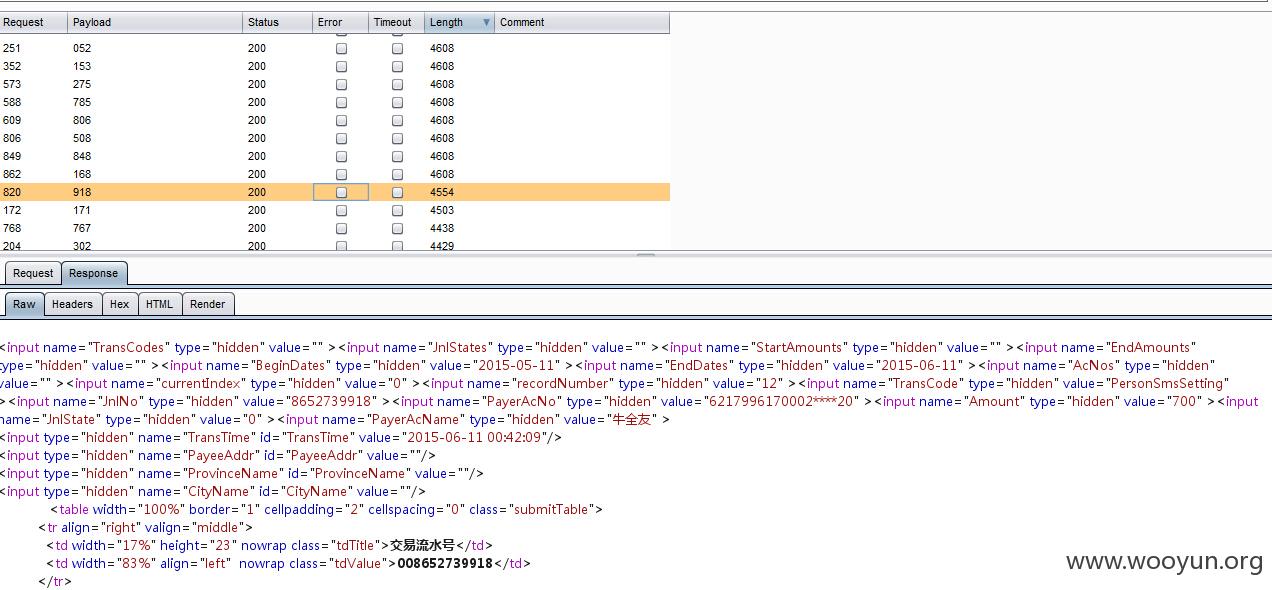Select the row with payload 767
Screen dimensions: 1272x590
tap(334, 228)
